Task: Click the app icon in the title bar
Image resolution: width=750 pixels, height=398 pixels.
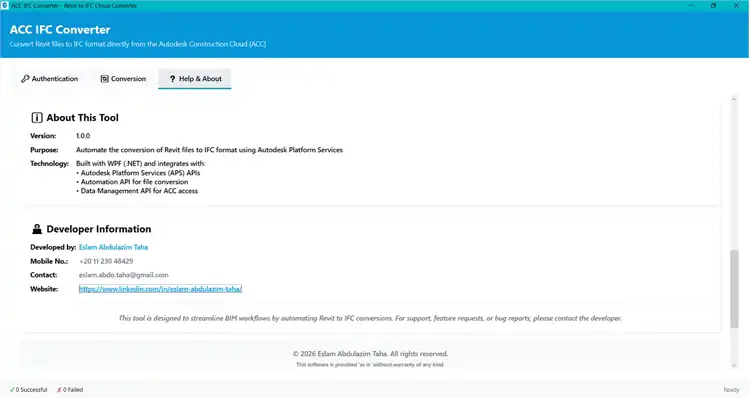Action: 4,5
